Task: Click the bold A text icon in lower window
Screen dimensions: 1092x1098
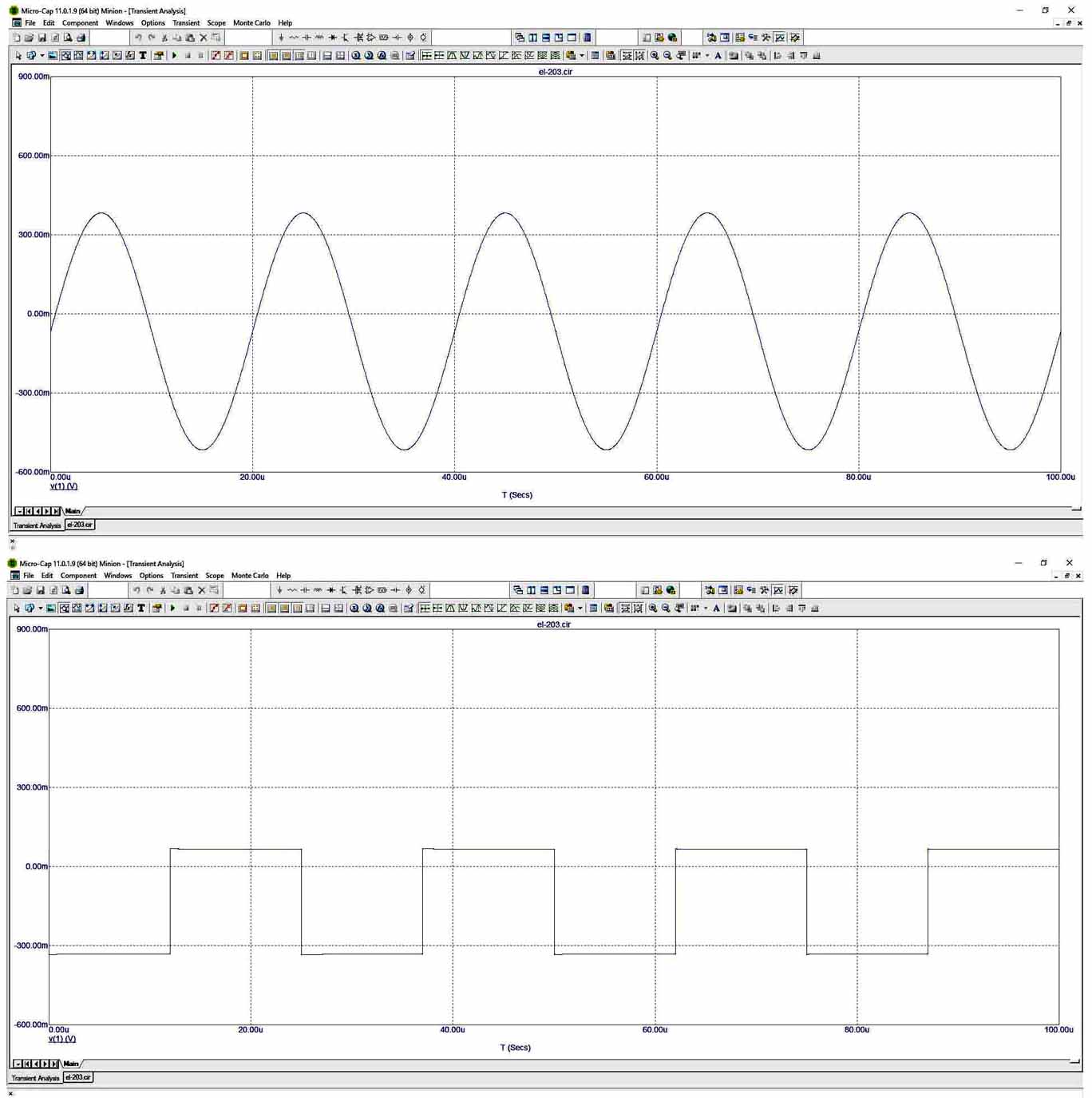Action: click(716, 608)
